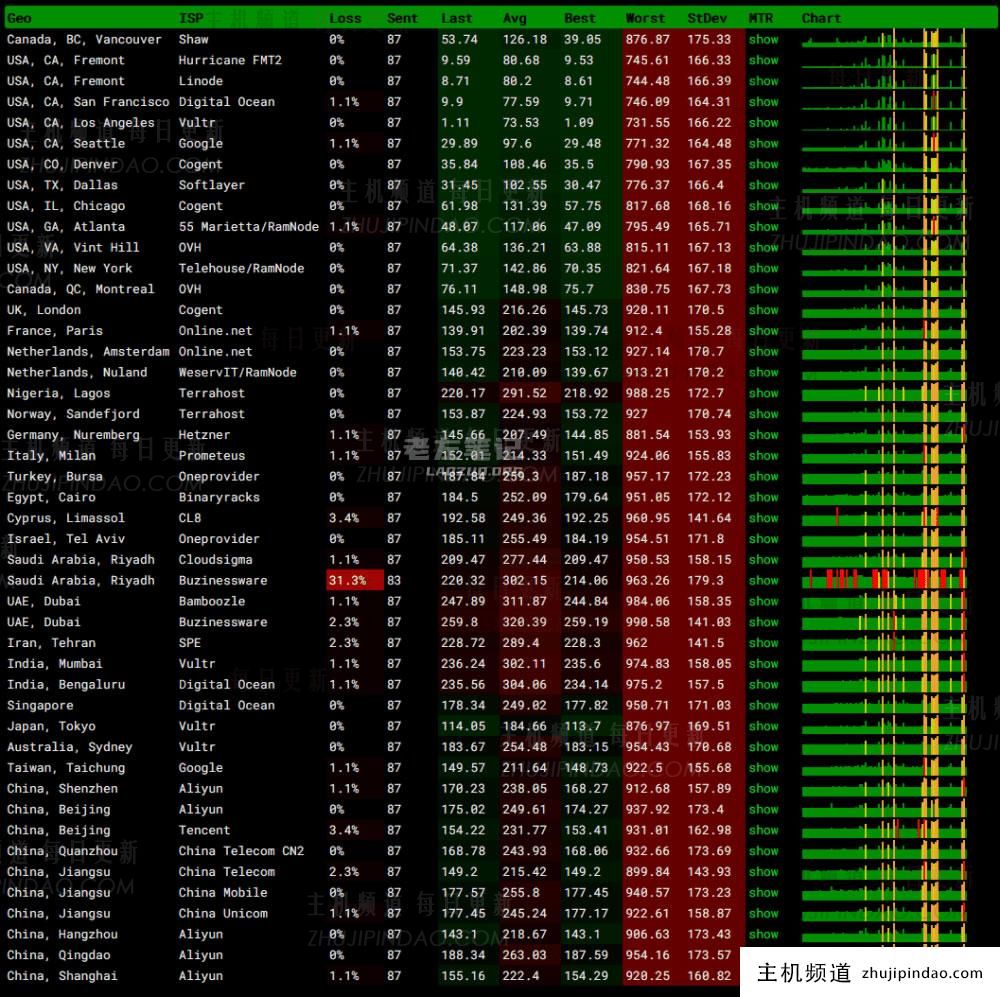This screenshot has width=1000, height=997.
Task: Click 'show' for Iran, Tehran SPE
Action: click(763, 643)
